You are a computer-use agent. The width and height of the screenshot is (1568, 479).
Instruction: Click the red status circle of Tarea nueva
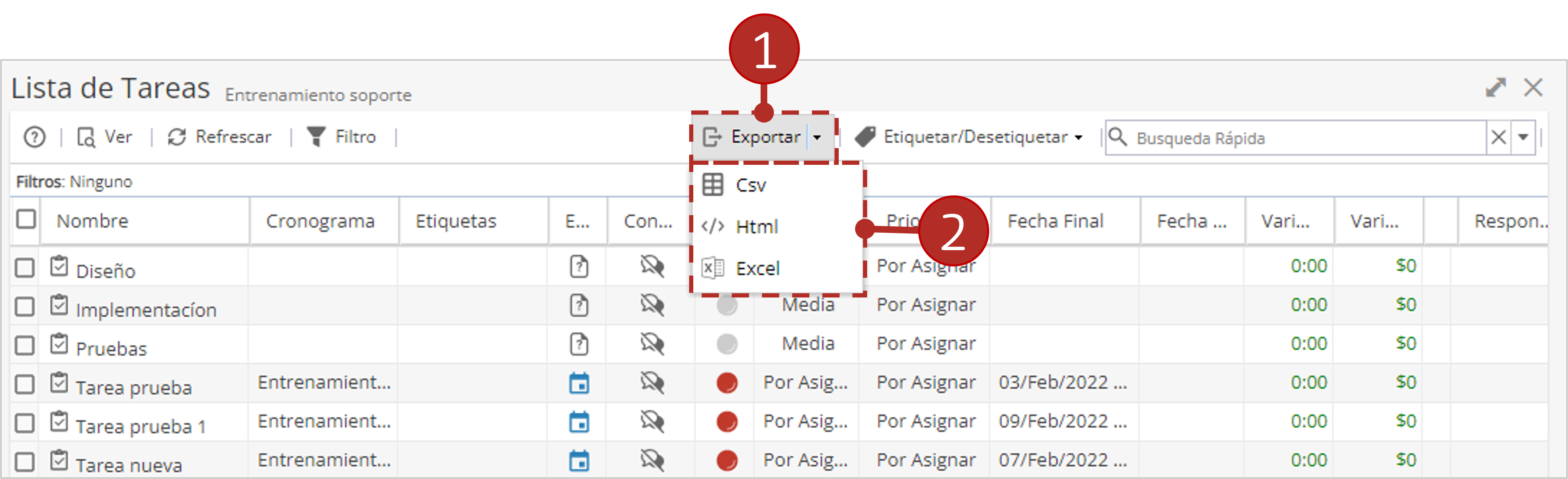[727, 461]
